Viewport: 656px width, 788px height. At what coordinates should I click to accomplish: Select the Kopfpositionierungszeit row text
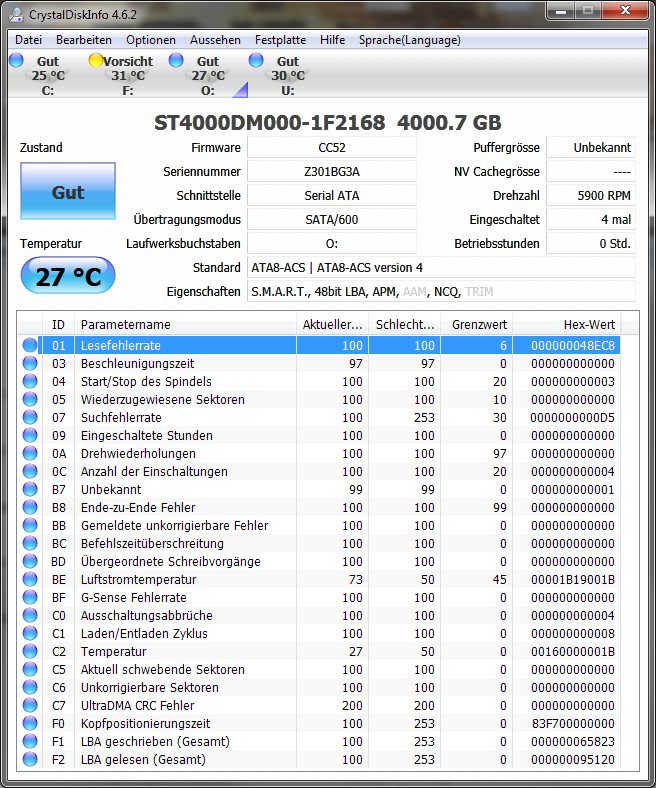[145, 724]
